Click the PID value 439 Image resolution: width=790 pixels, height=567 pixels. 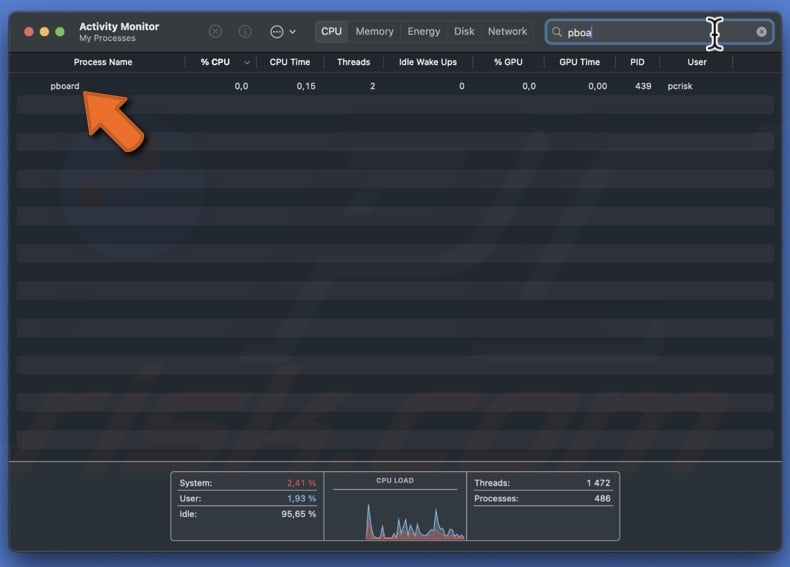tap(643, 86)
